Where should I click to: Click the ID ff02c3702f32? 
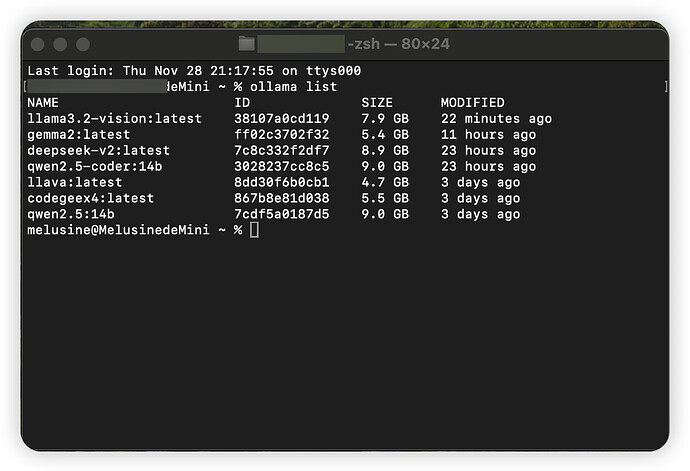[x=282, y=134]
